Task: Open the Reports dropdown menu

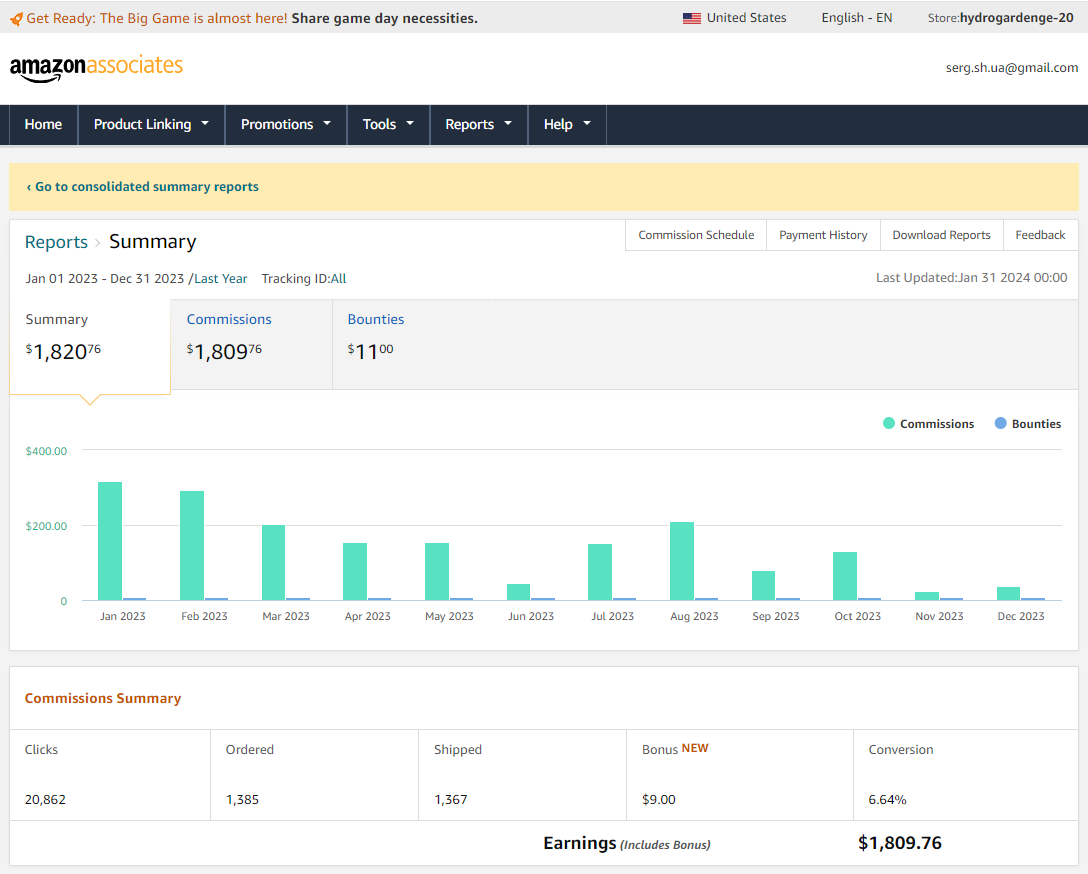Action: pos(479,125)
